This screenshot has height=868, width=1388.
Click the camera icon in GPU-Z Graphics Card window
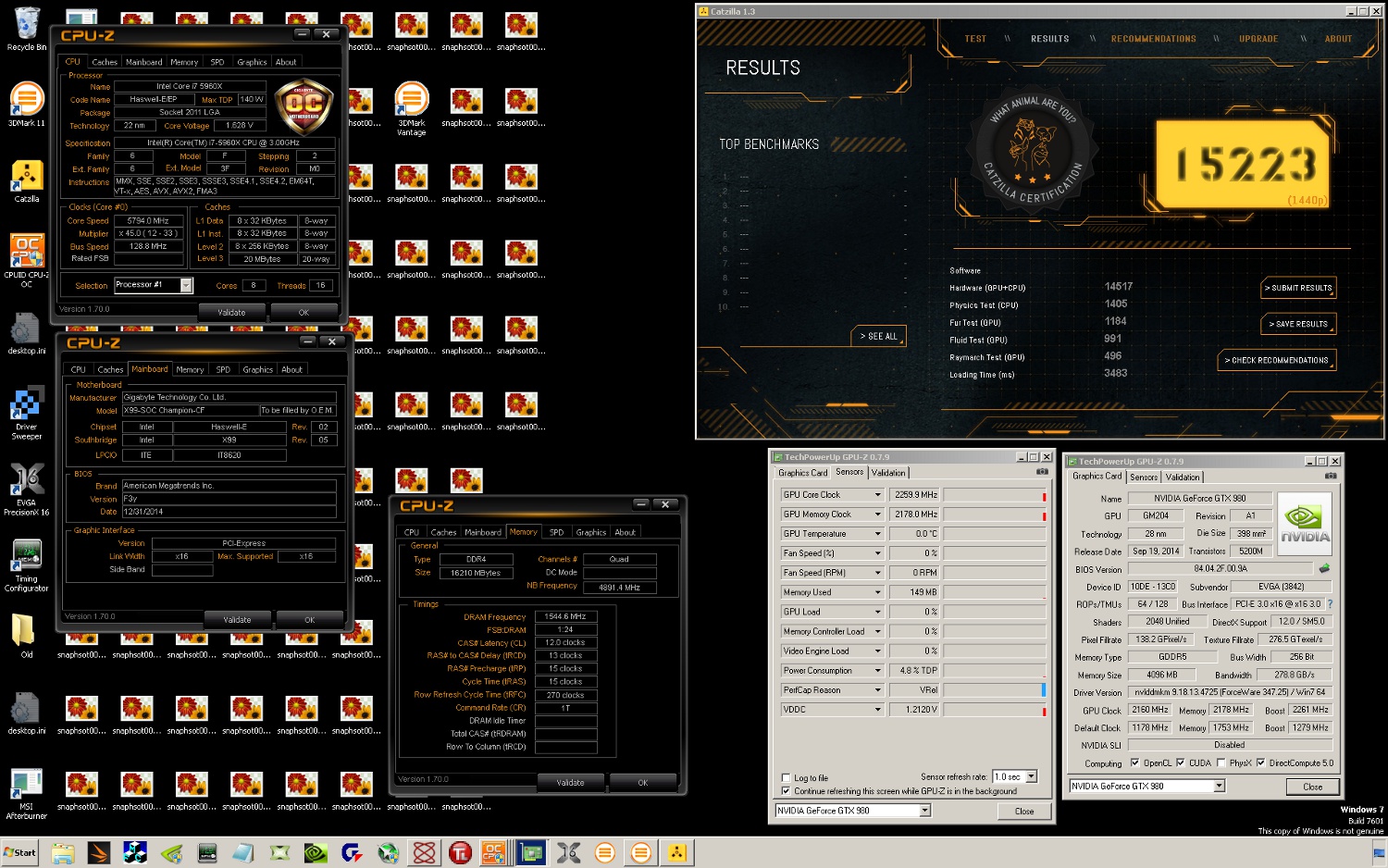[x=1331, y=476]
